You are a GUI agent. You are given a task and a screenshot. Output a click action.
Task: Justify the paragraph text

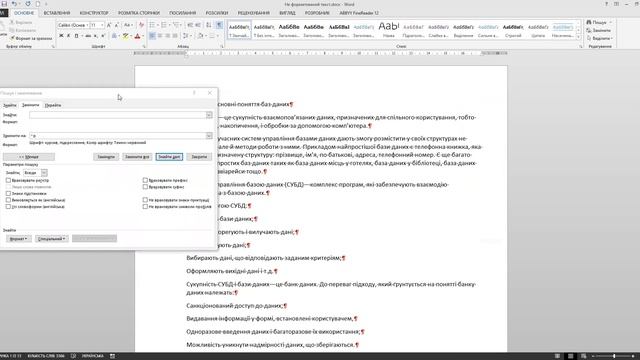(x=175, y=36)
